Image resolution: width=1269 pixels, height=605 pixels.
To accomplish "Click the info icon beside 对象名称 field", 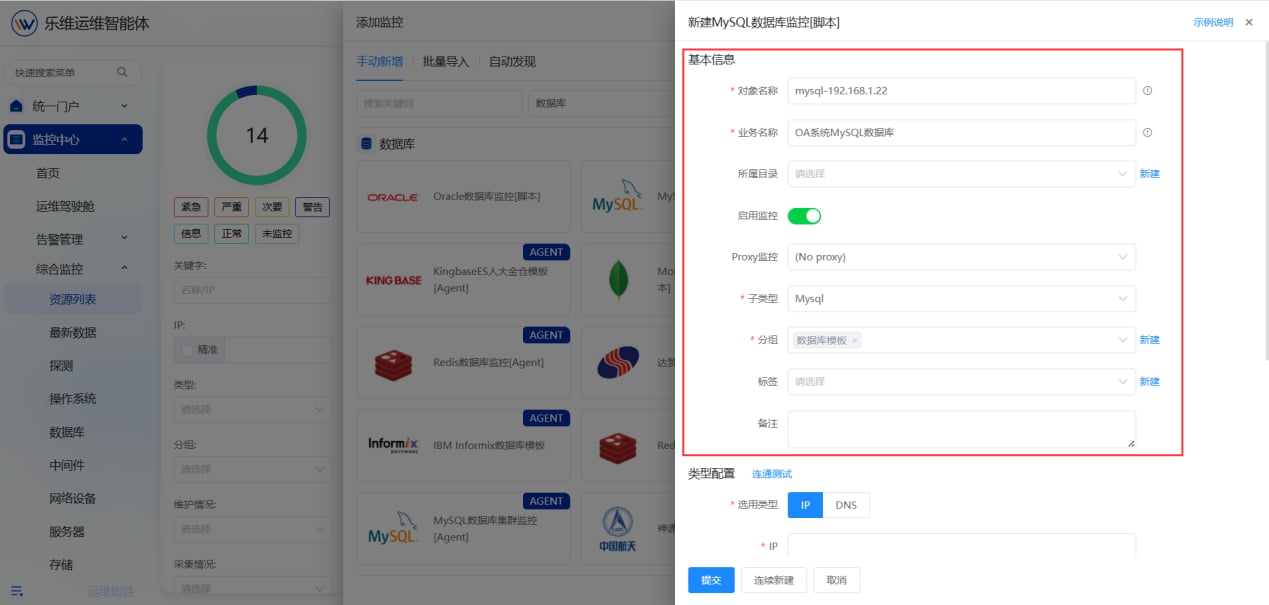I will point(1147,90).
